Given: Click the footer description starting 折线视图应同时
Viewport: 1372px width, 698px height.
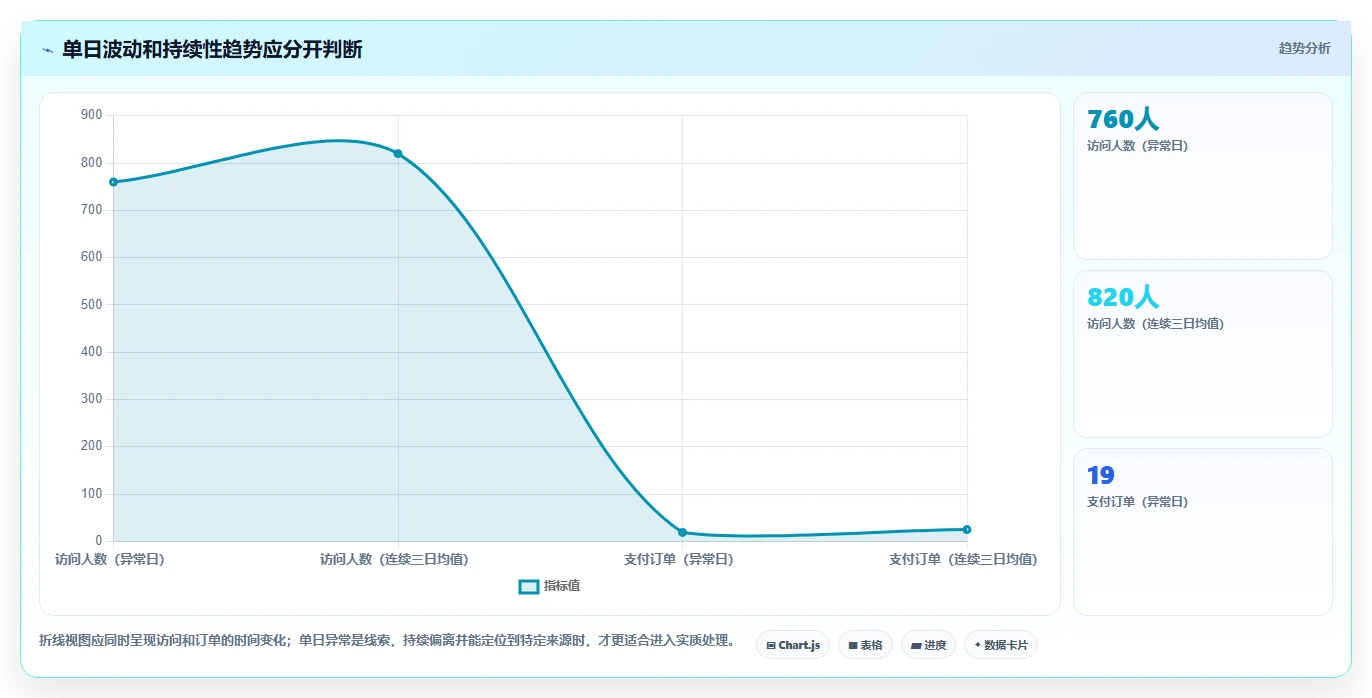Looking at the screenshot, I should tap(387, 640).
